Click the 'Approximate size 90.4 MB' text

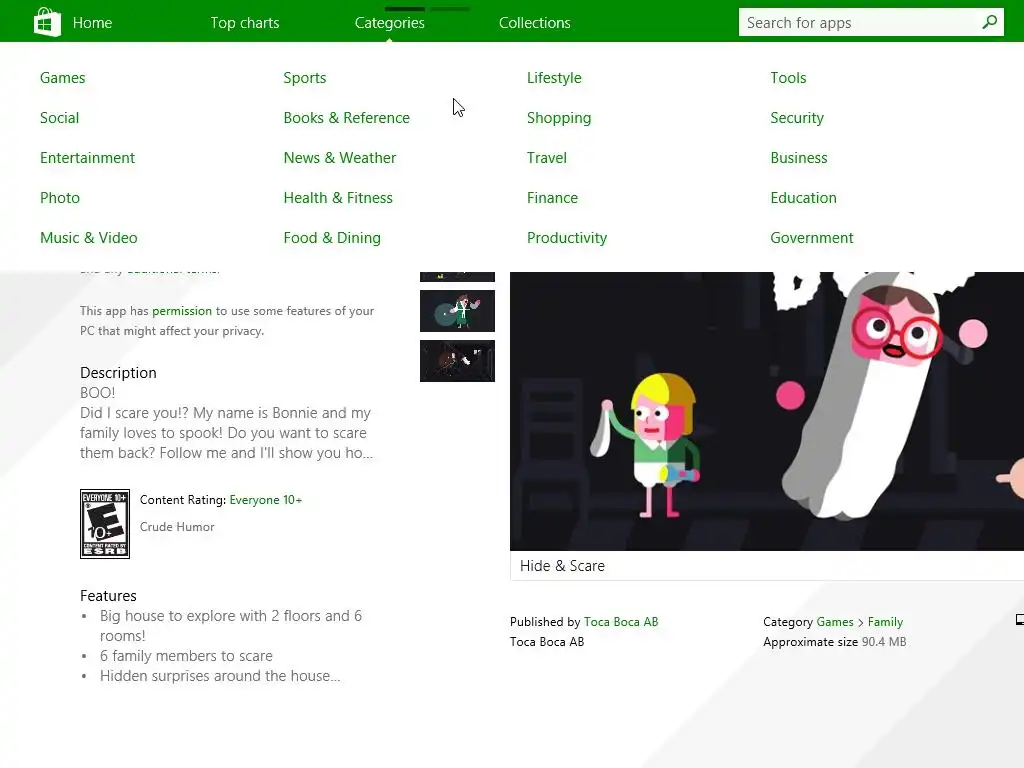[x=835, y=642]
